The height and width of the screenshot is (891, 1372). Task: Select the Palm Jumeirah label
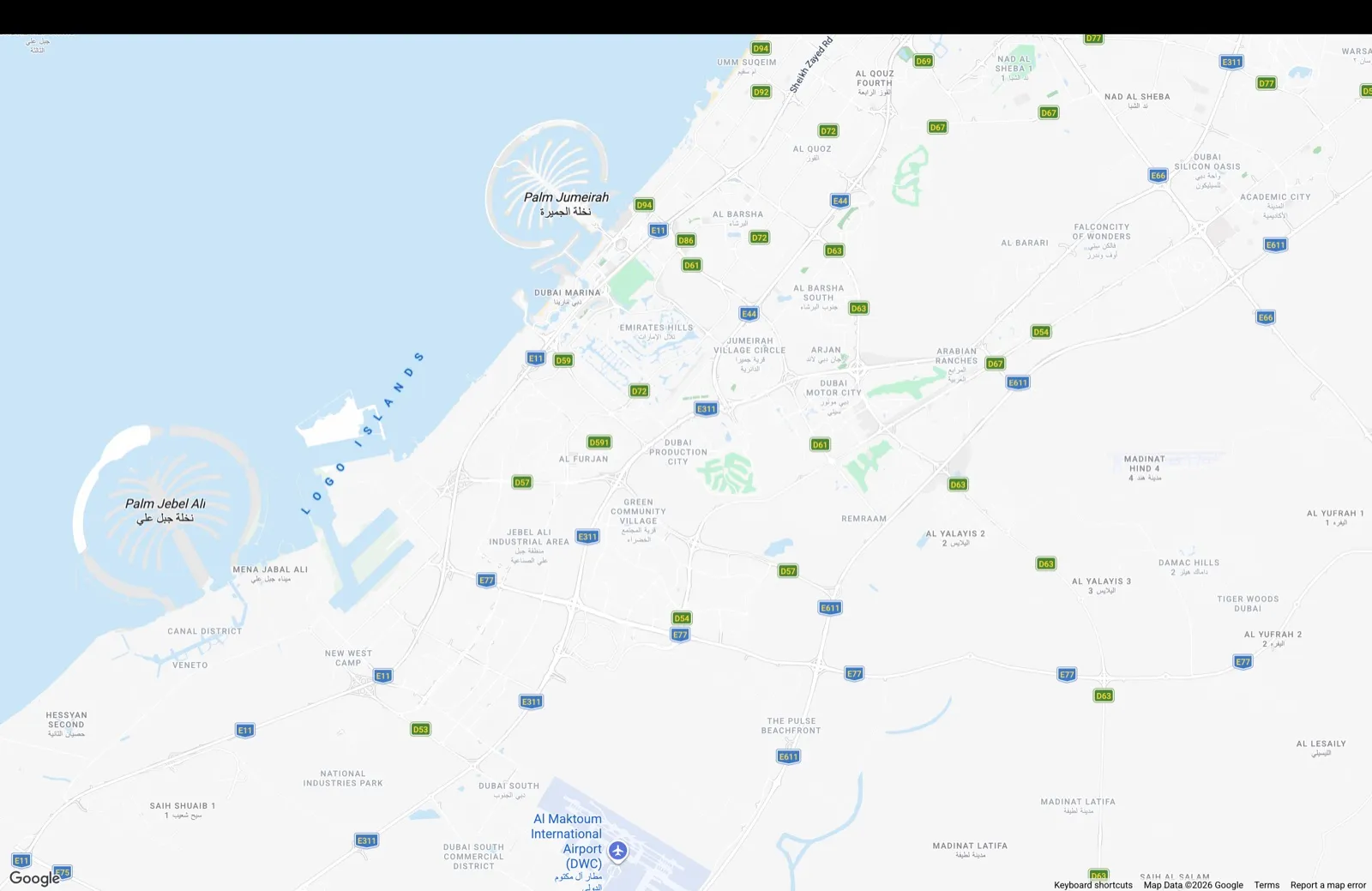566,203
